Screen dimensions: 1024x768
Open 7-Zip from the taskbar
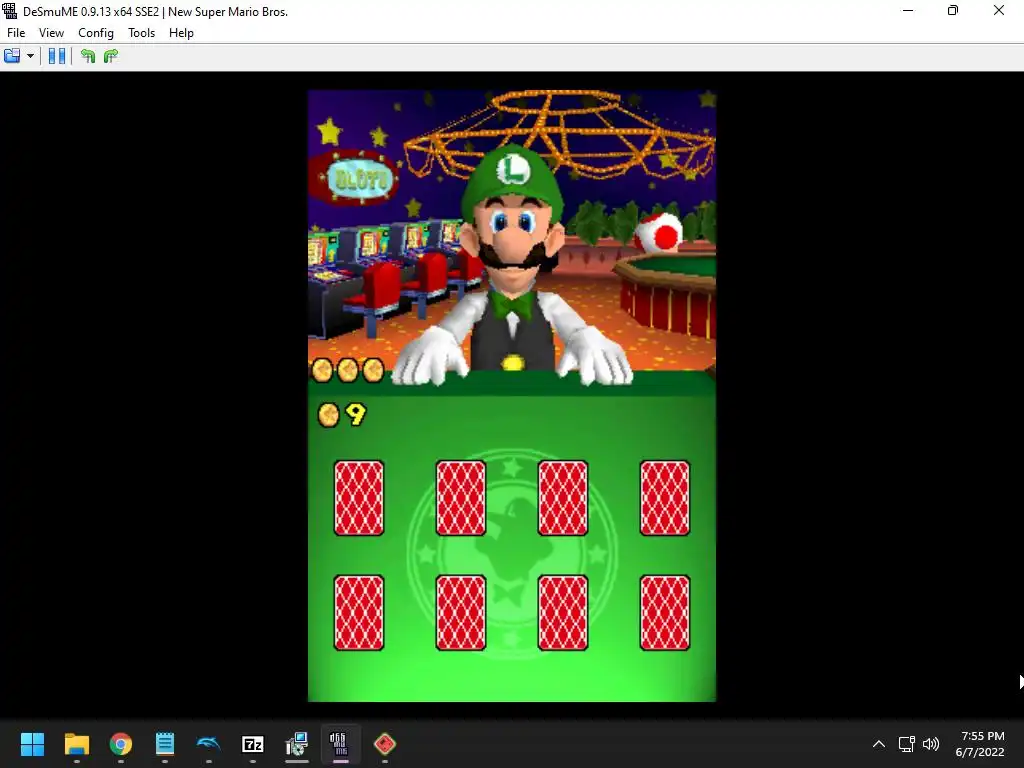[253, 744]
